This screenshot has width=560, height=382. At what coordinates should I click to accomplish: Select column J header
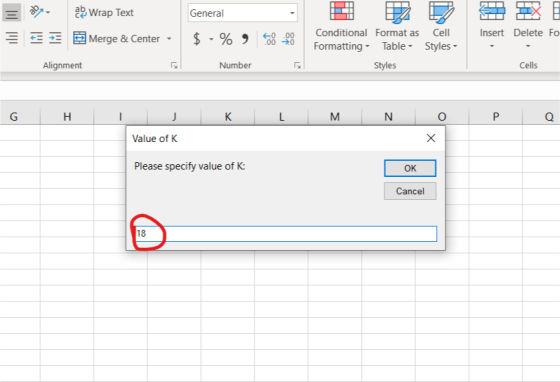174,117
